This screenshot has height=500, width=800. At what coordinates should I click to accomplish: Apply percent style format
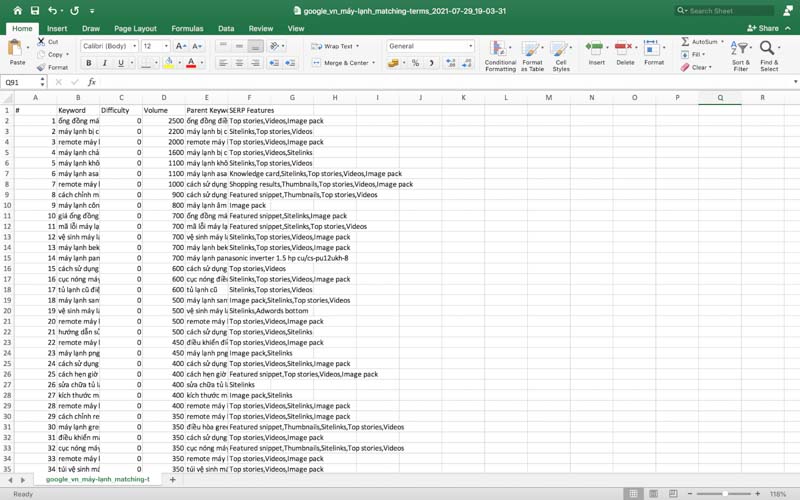415,63
